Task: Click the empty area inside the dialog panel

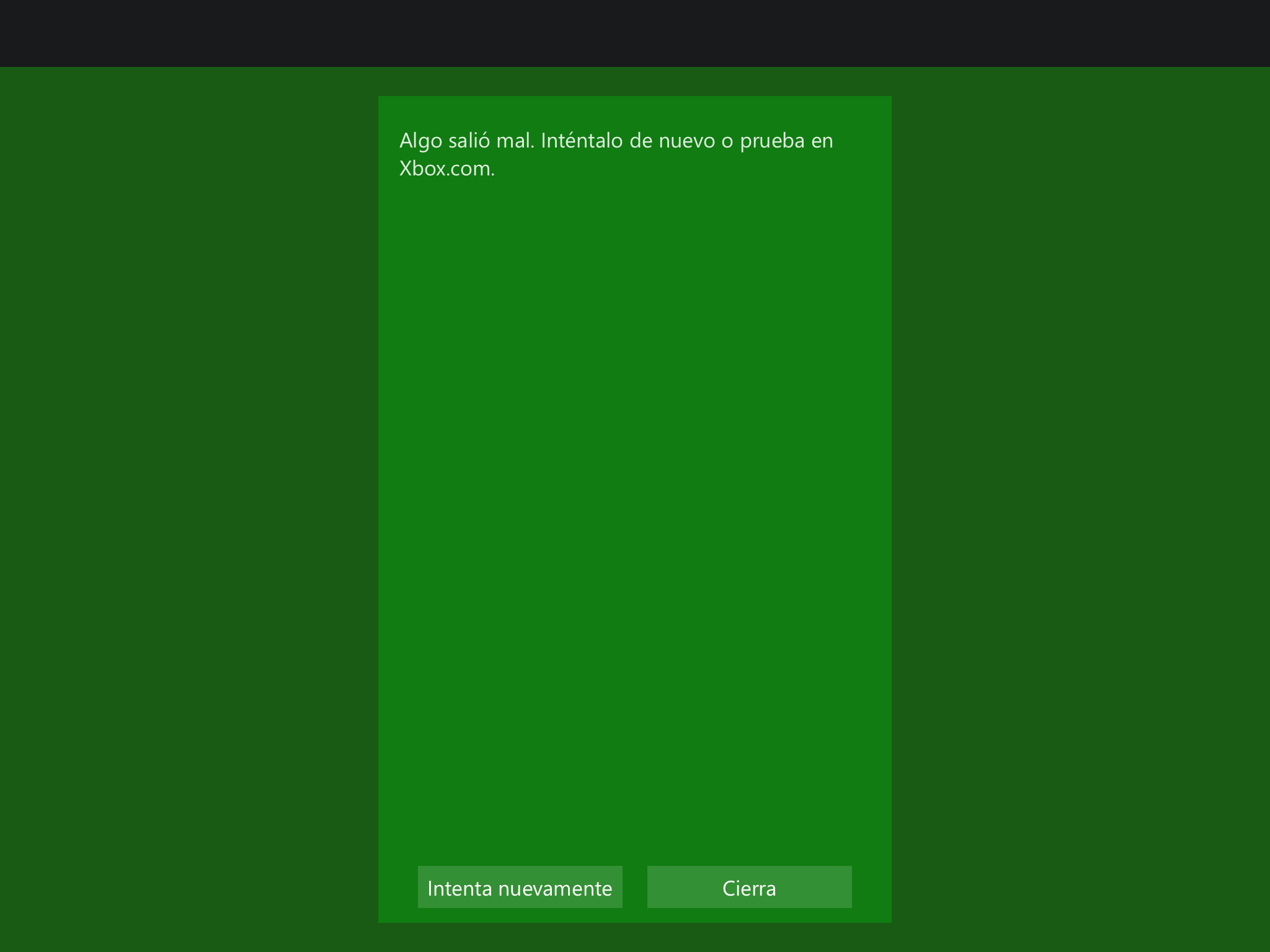Action: point(634,496)
